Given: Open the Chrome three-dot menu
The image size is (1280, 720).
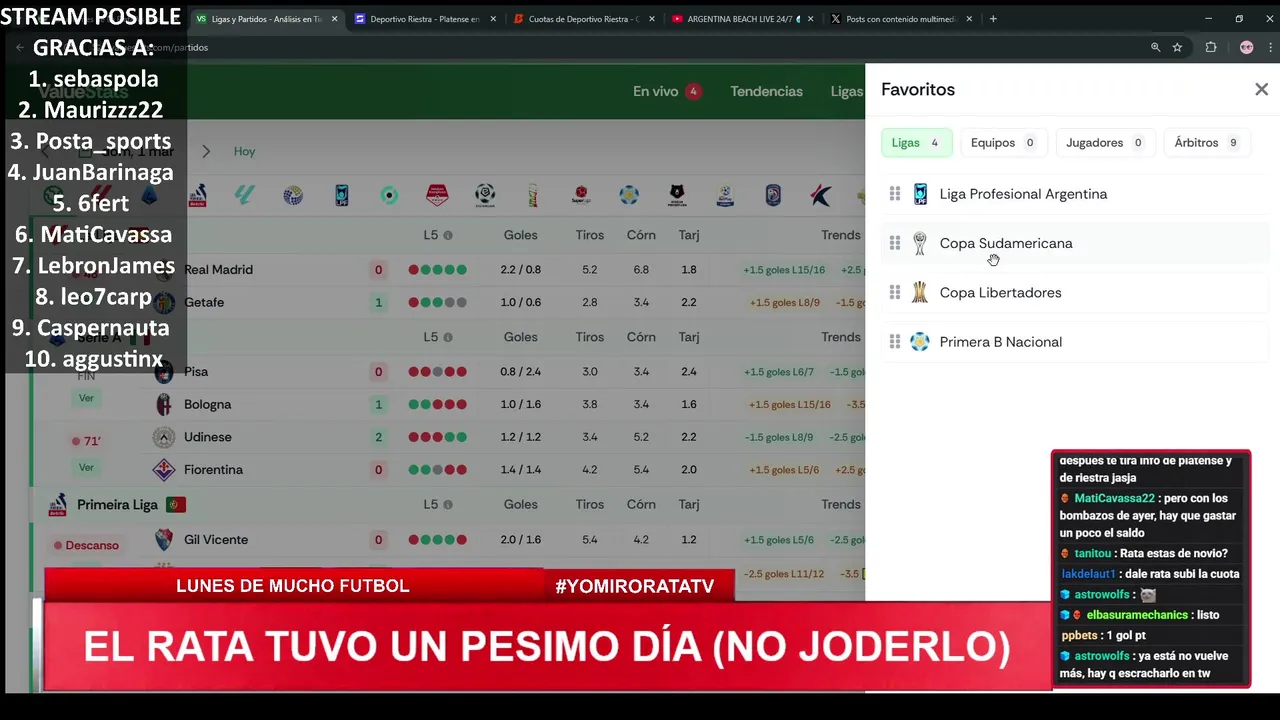Looking at the screenshot, I should click(x=1268, y=47).
